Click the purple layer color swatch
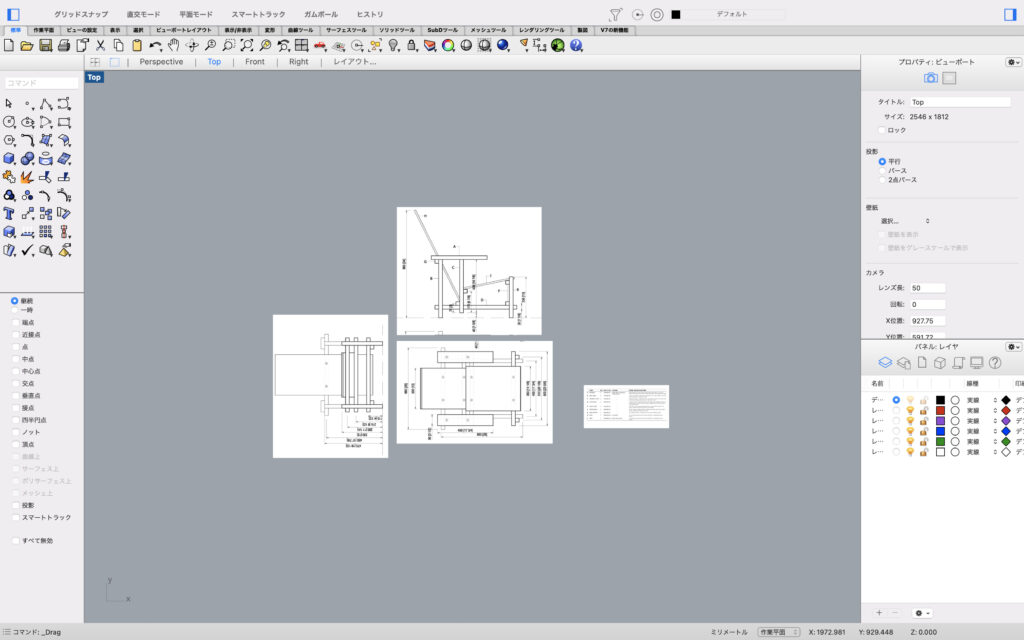Image resolution: width=1024 pixels, height=640 pixels. pos(940,421)
